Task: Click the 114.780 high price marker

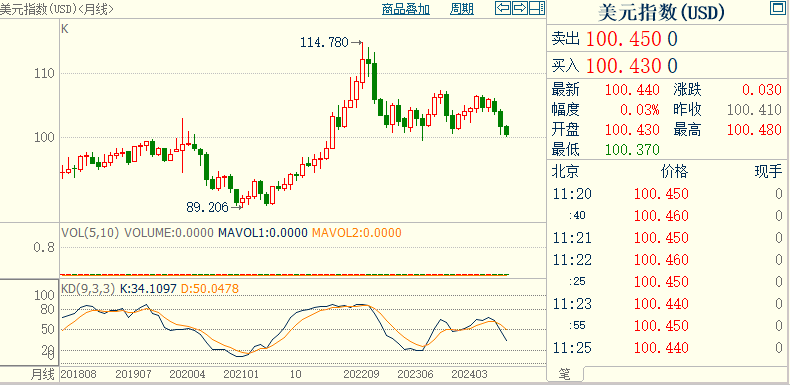Action: (x=324, y=43)
